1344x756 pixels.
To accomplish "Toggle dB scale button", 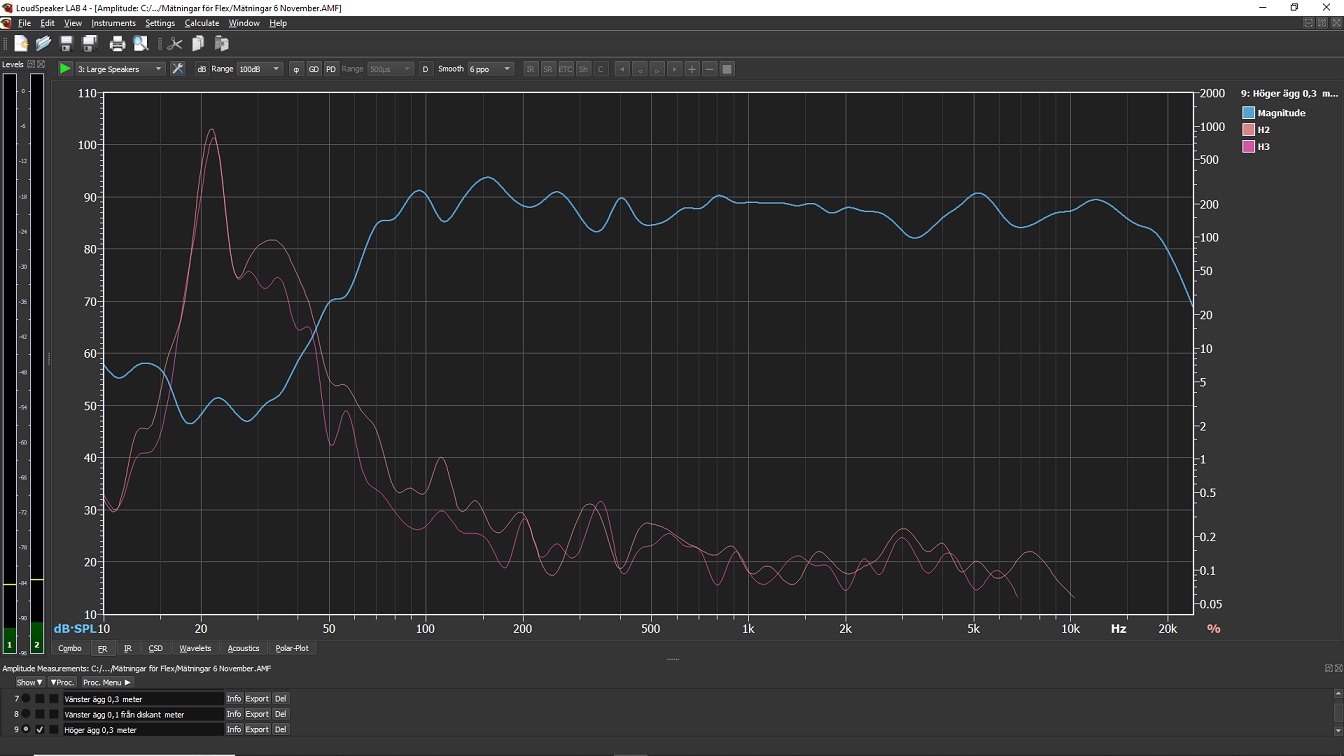I will point(202,69).
